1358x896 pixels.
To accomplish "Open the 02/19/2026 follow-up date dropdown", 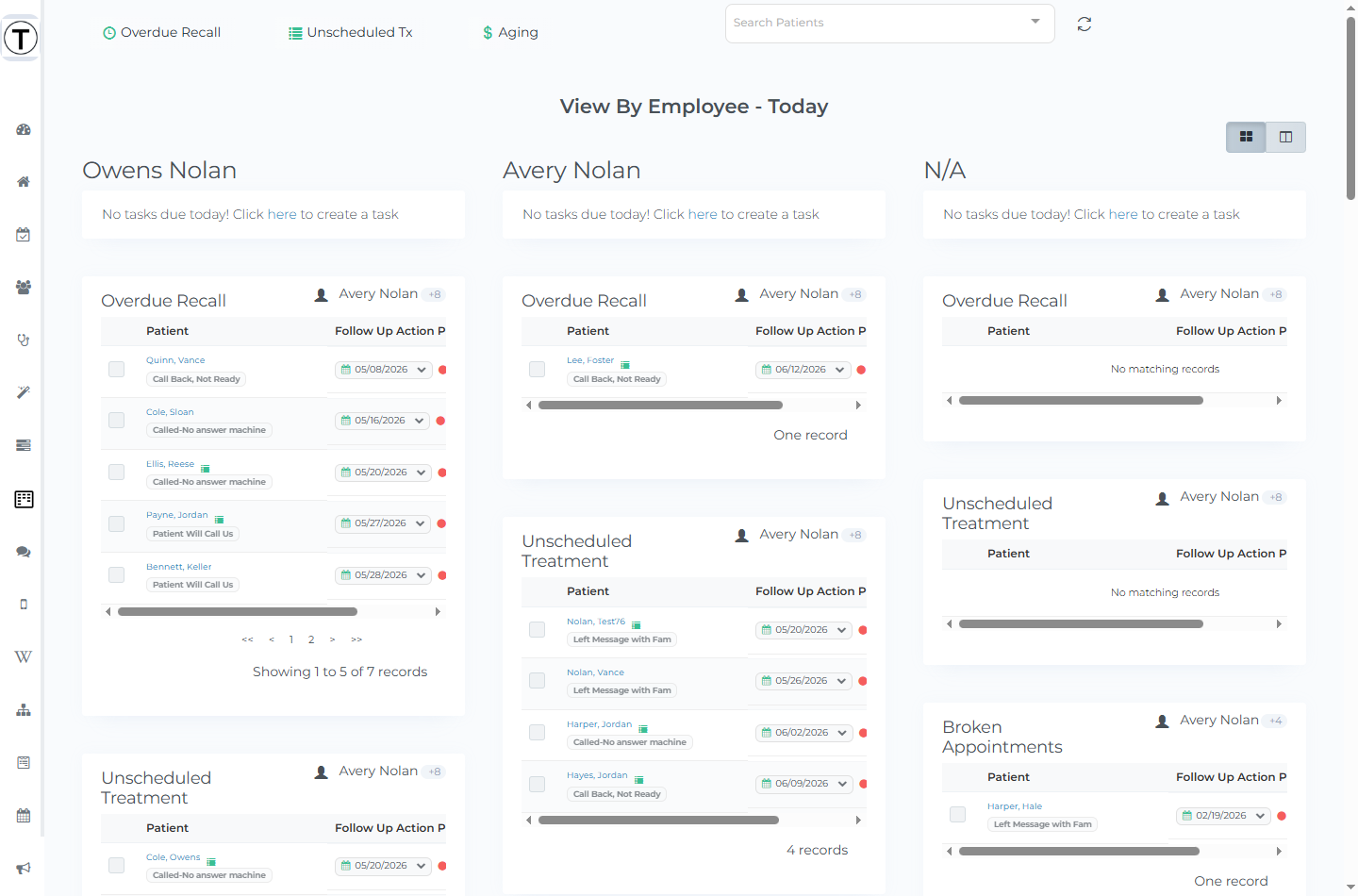I will 1224,816.
